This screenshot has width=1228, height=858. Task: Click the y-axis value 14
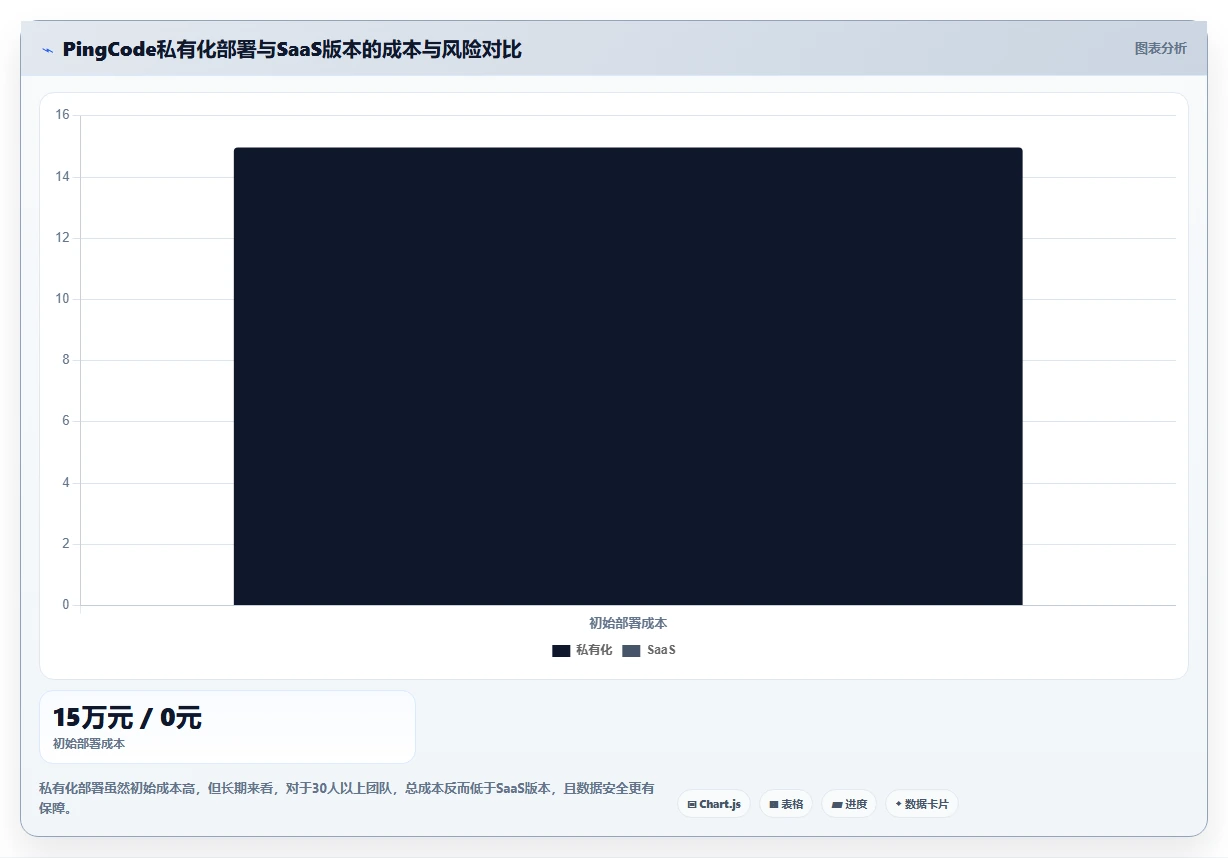click(x=62, y=177)
